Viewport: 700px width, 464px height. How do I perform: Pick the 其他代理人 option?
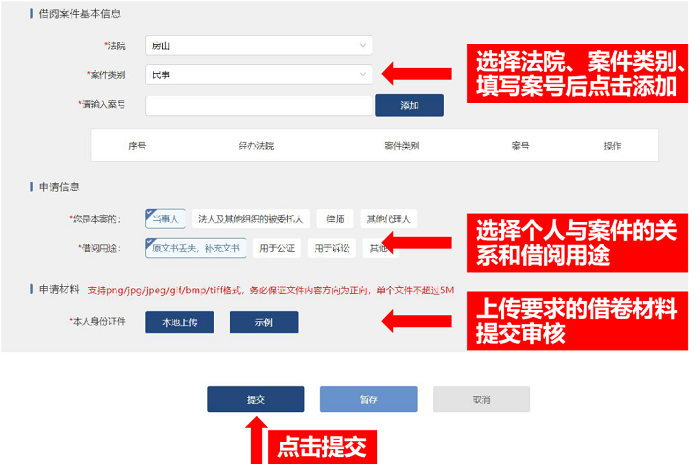pyautogui.click(x=389, y=218)
